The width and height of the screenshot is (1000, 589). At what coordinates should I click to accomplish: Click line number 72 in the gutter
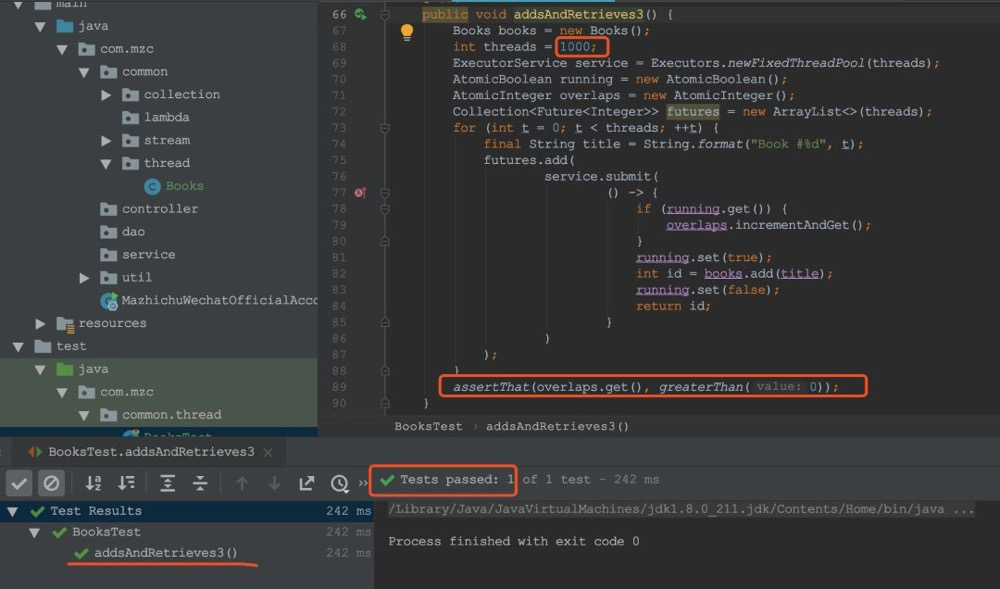(339, 112)
